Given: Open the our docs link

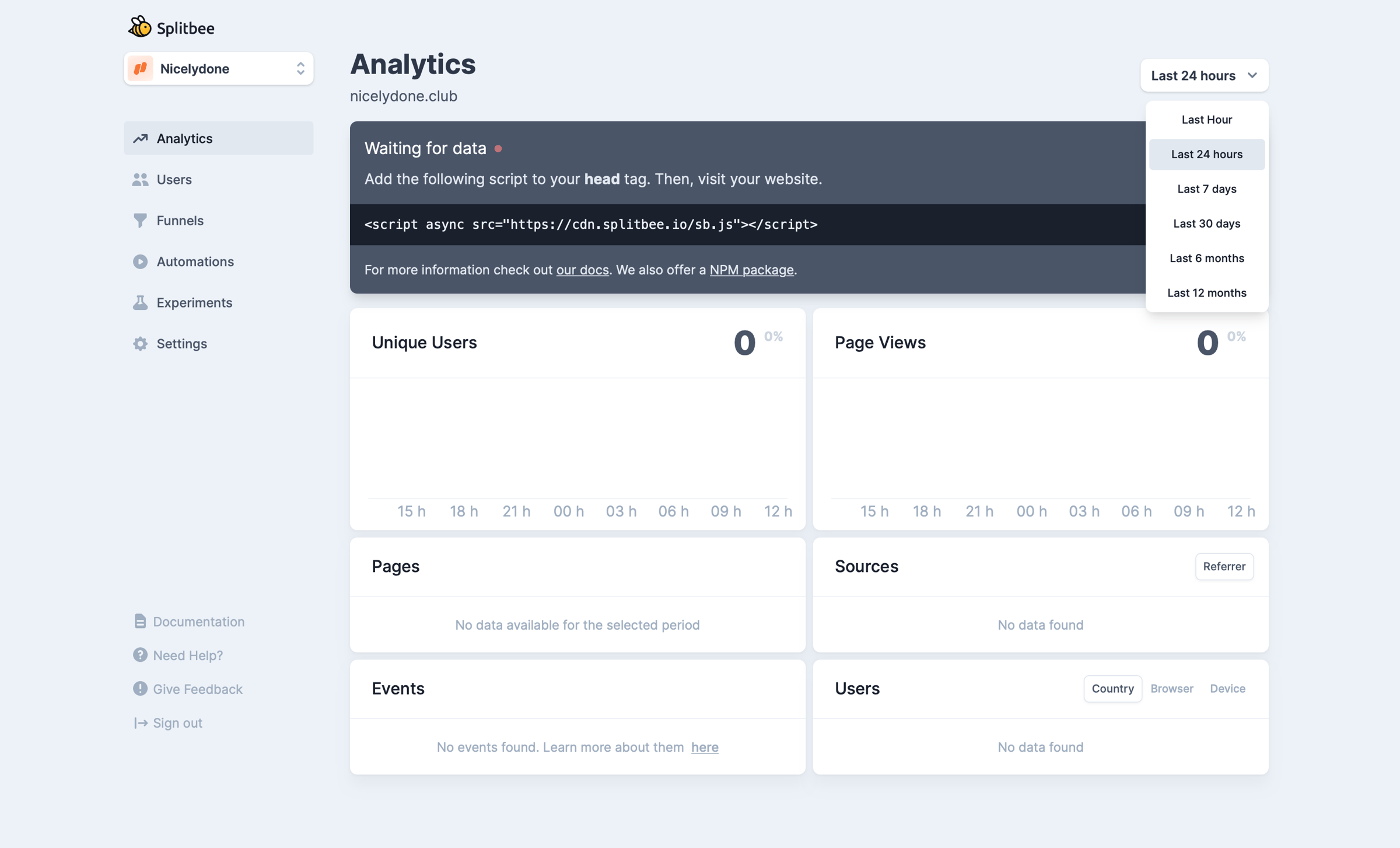Looking at the screenshot, I should pyautogui.click(x=582, y=270).
